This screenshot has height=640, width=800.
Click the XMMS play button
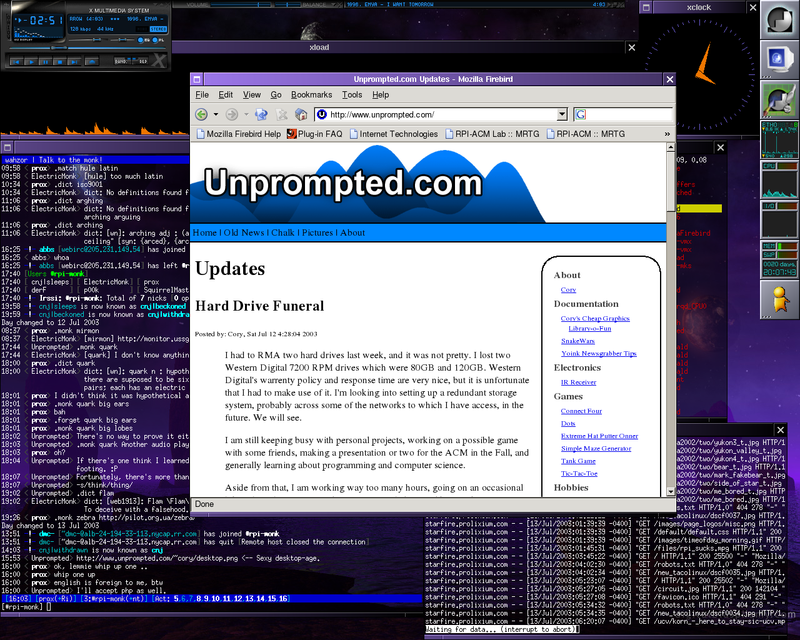31,62
